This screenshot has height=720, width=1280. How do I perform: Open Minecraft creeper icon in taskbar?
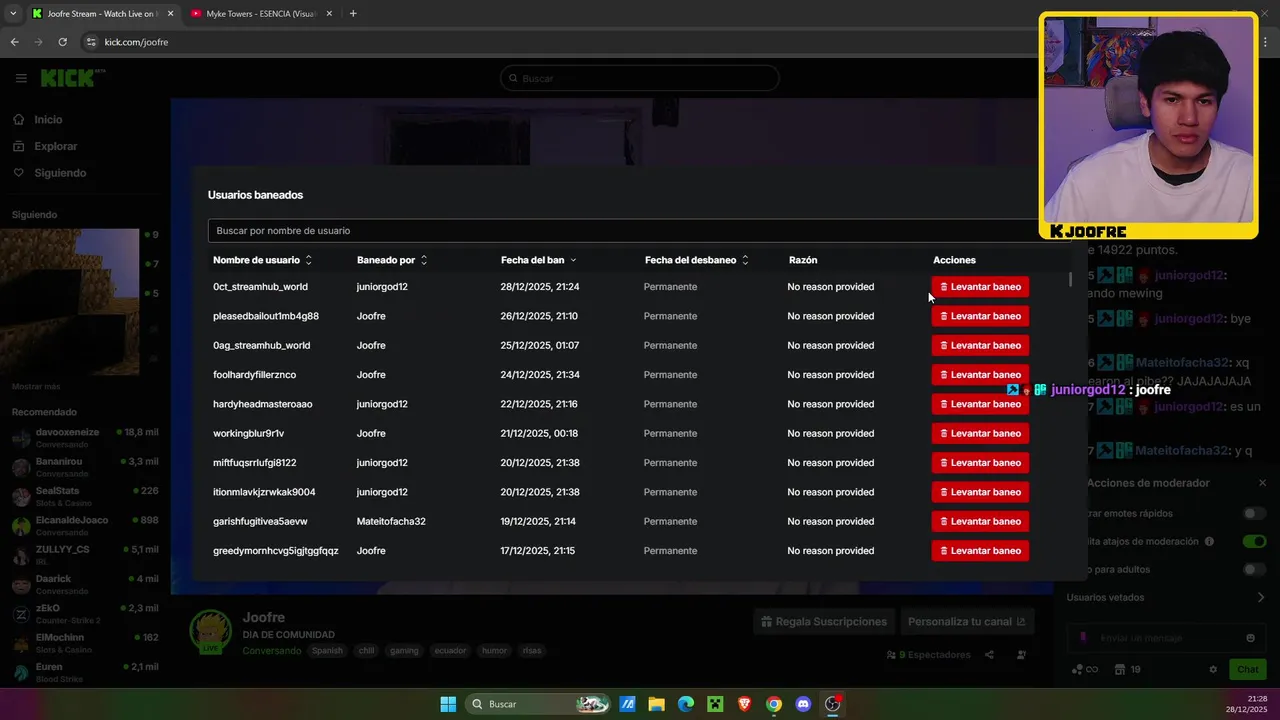[714, 704]
